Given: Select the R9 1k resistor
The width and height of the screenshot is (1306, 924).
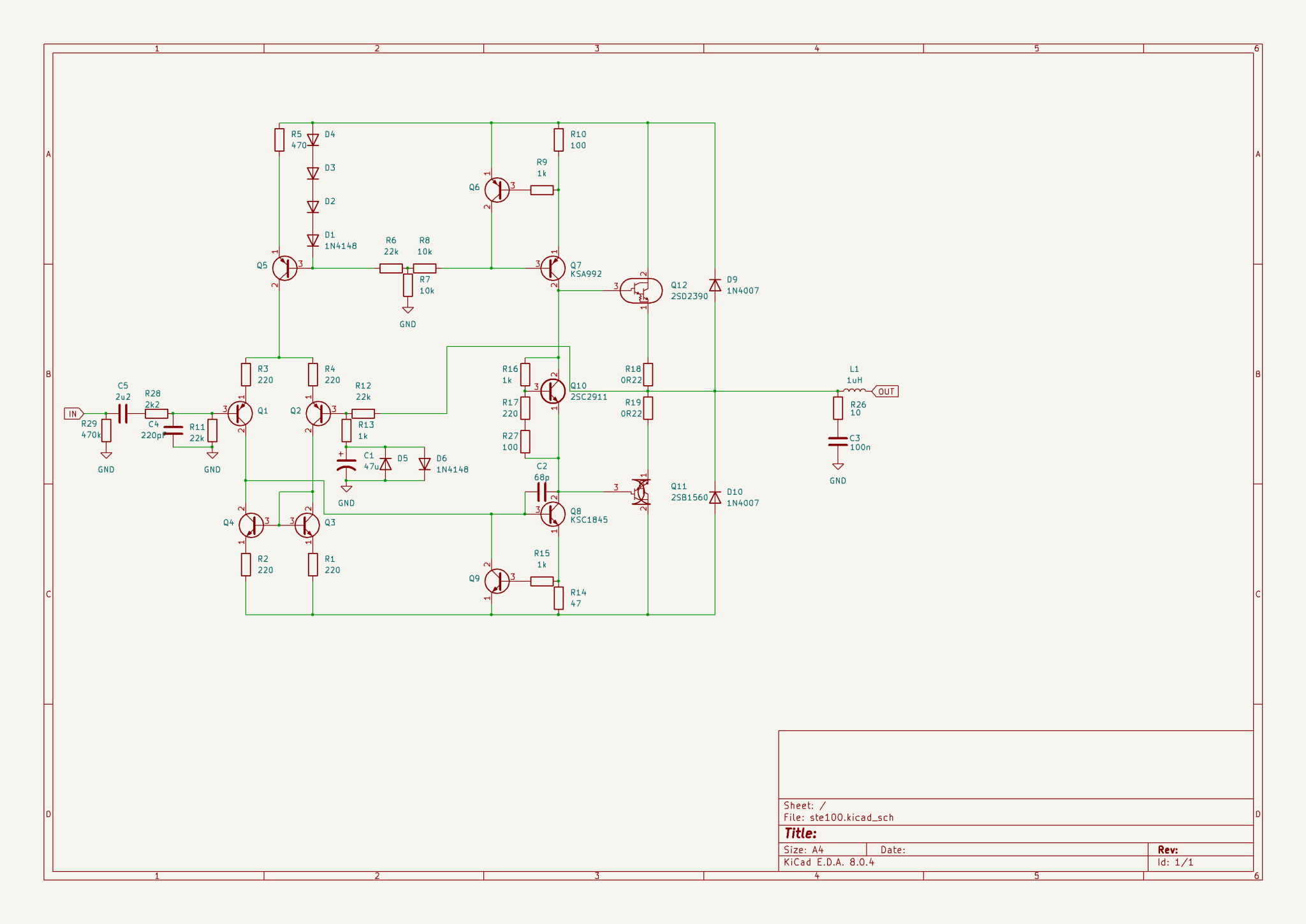Looking at the screenshot, I should pos(541,190).
